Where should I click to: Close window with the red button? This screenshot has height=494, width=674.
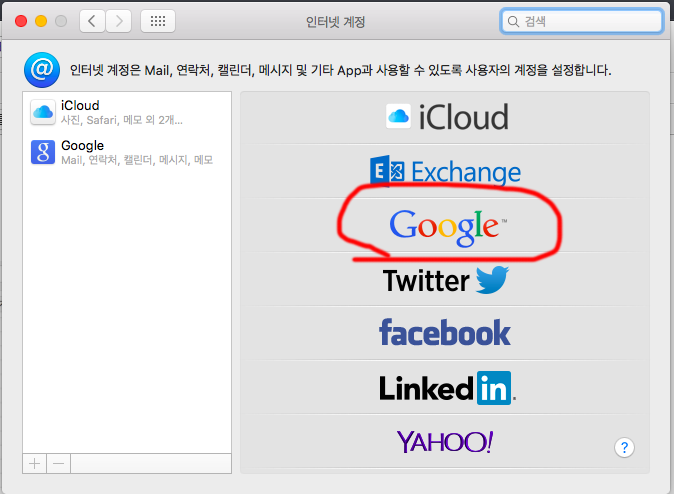click(21, 21)
